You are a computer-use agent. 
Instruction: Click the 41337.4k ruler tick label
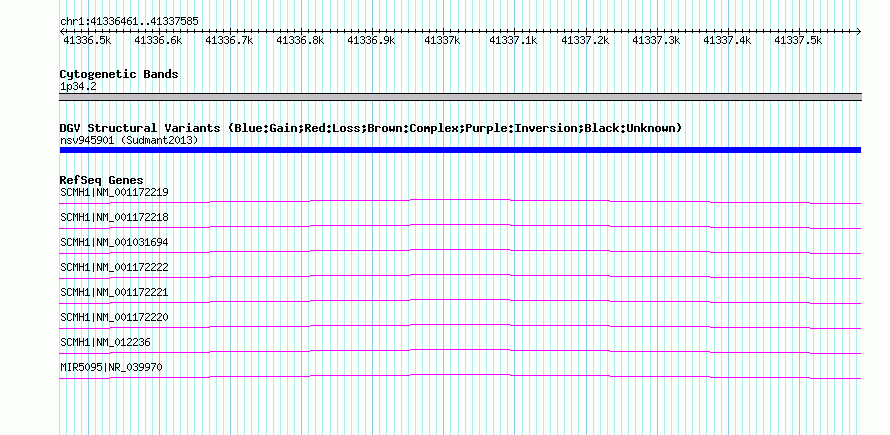tap(727, 40)
